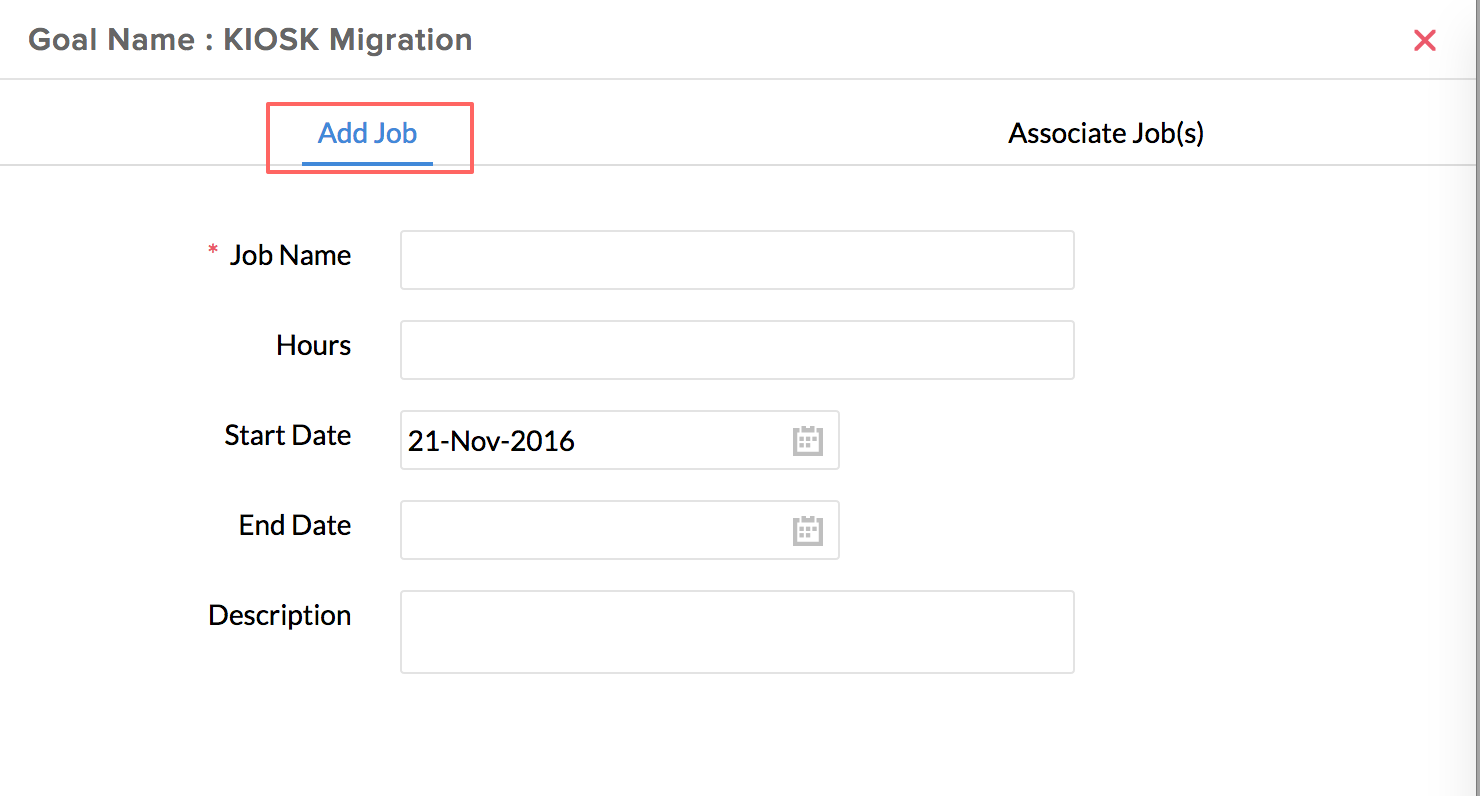Open the End Date calendar picker

click(807, 531)
